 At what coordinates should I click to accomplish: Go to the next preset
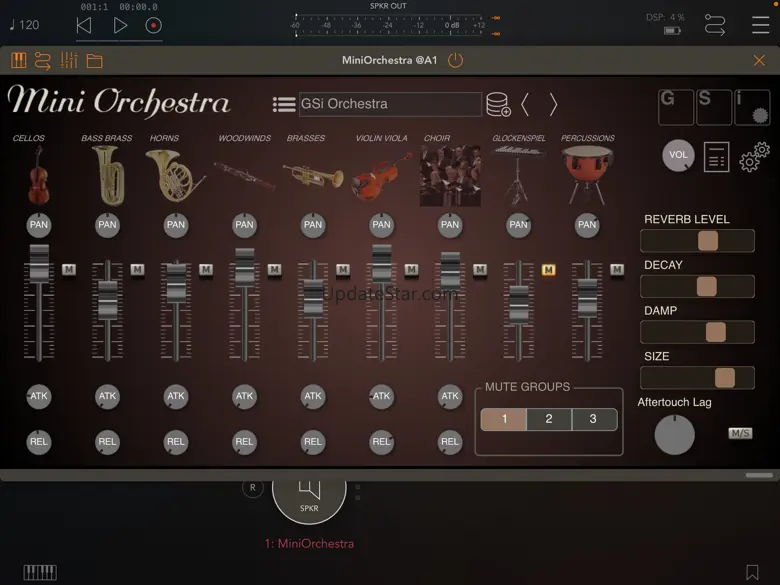[553, 104]
